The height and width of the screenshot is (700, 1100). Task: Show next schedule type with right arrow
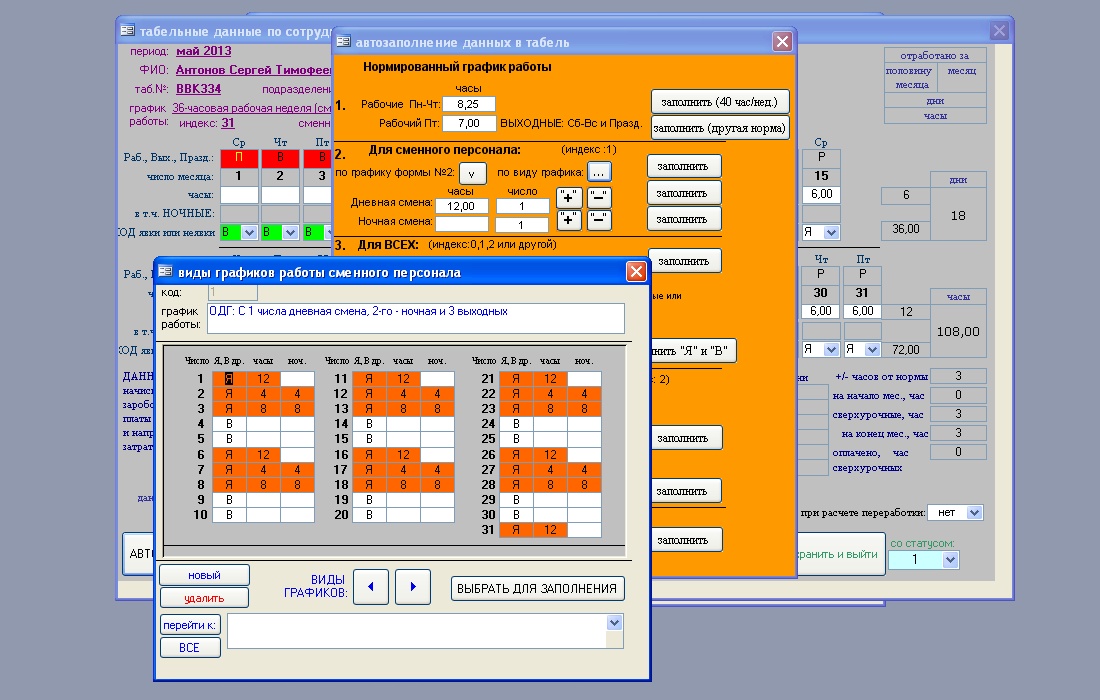coord(412,587)
